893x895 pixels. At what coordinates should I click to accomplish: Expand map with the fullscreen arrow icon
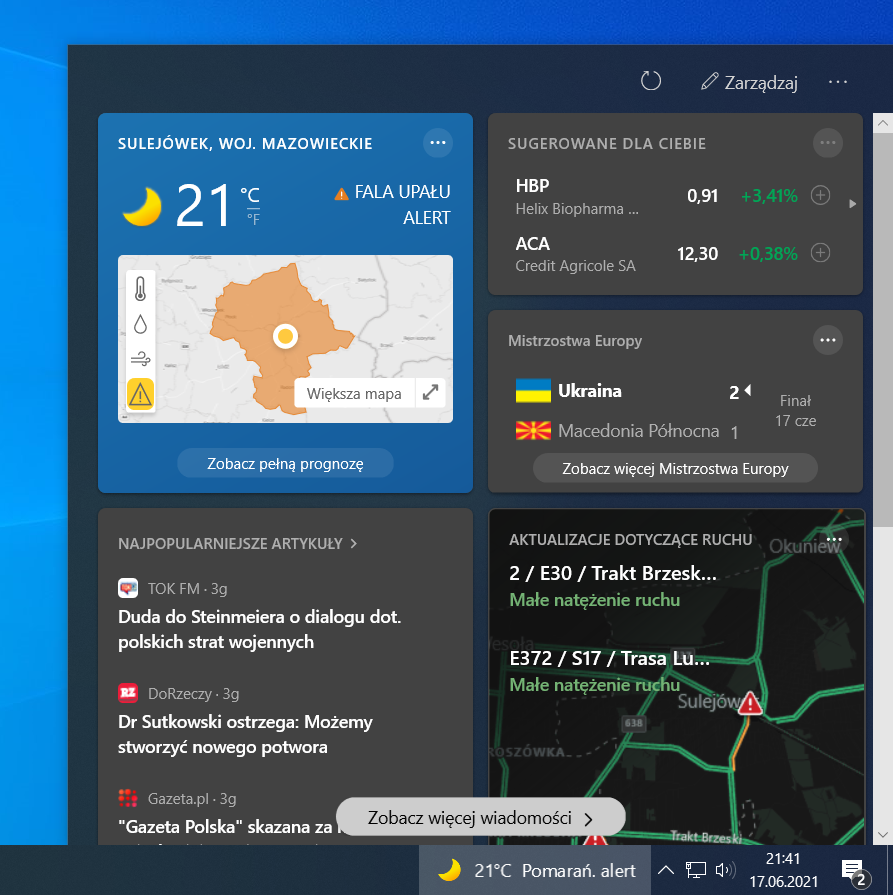431,393
